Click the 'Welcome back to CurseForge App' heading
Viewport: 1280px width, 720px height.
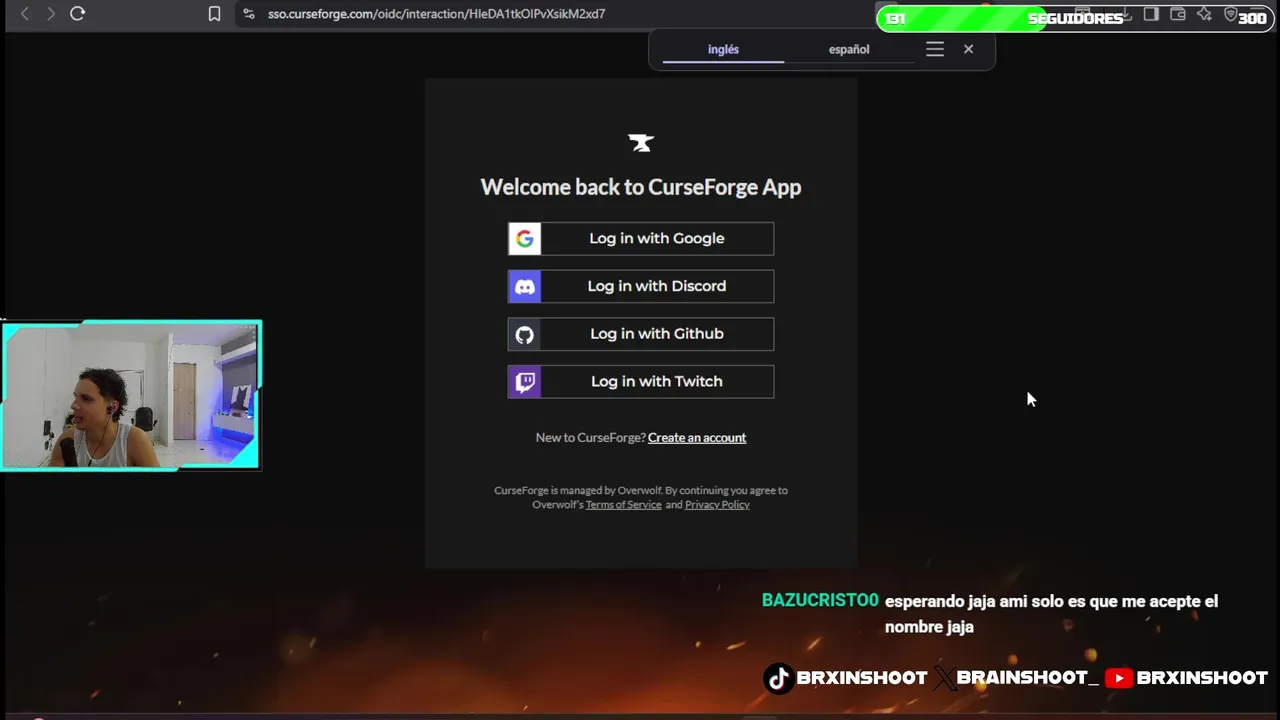(x=641, y=187)
